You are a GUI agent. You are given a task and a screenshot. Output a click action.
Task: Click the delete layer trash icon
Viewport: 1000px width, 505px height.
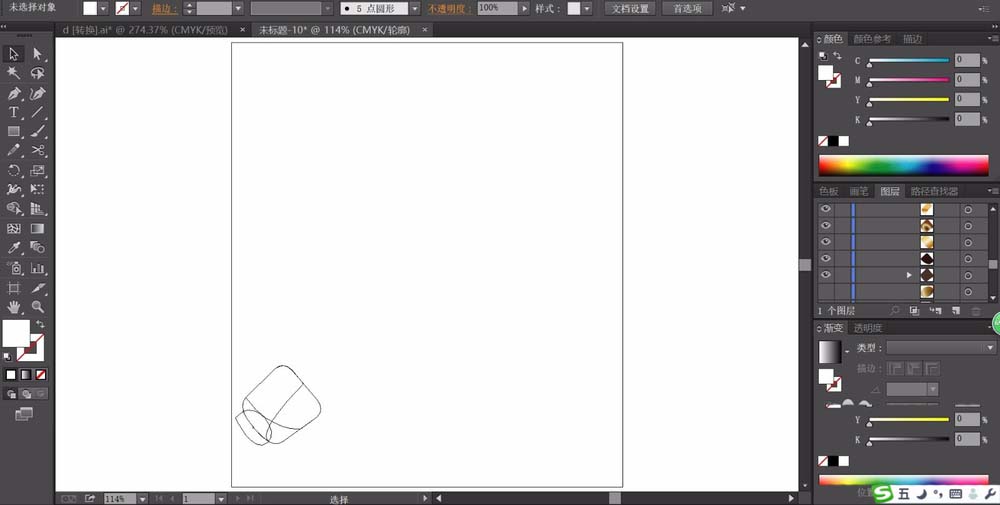[x=976, y=311]
